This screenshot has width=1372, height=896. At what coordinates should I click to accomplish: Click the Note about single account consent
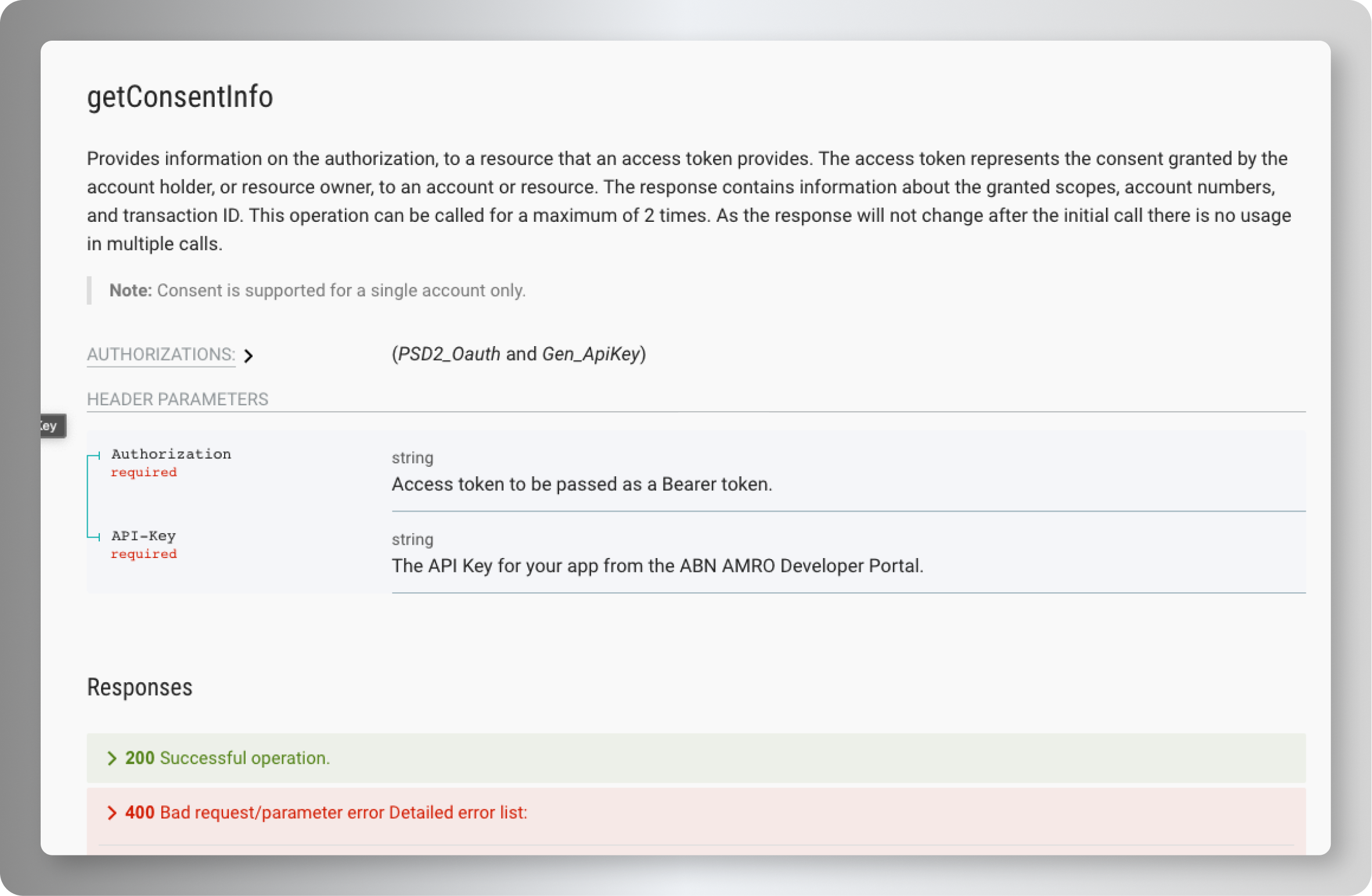click(317, 291)
